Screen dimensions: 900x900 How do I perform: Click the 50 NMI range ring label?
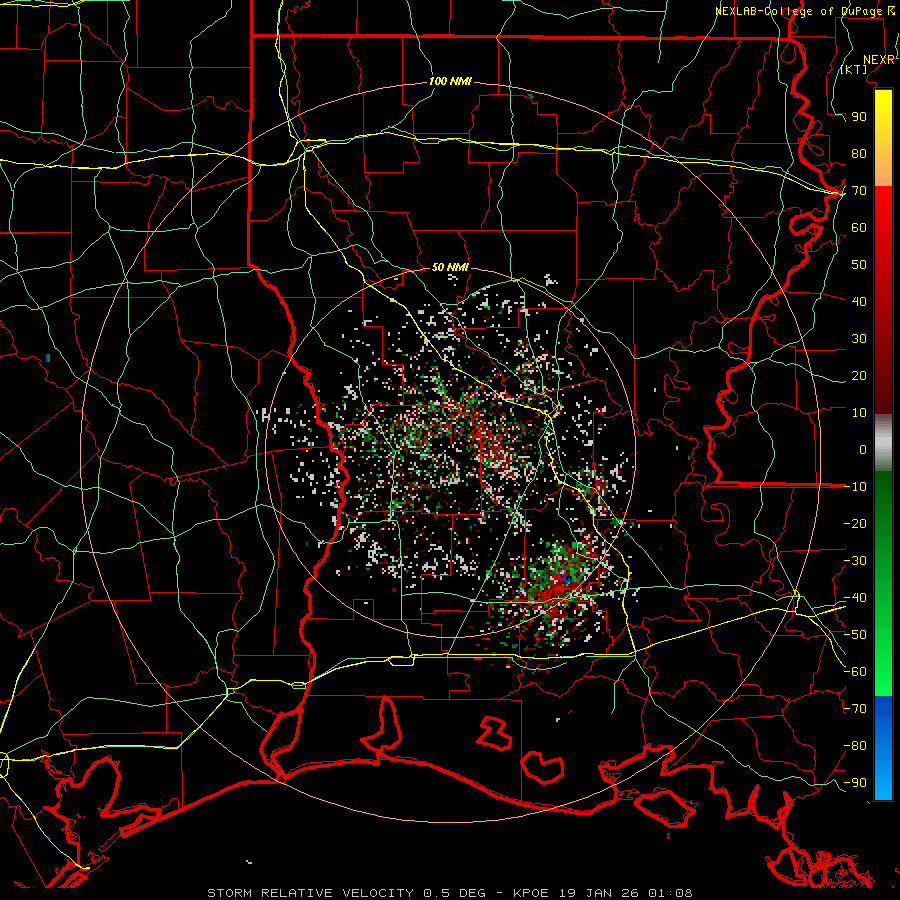click(450, 267)
